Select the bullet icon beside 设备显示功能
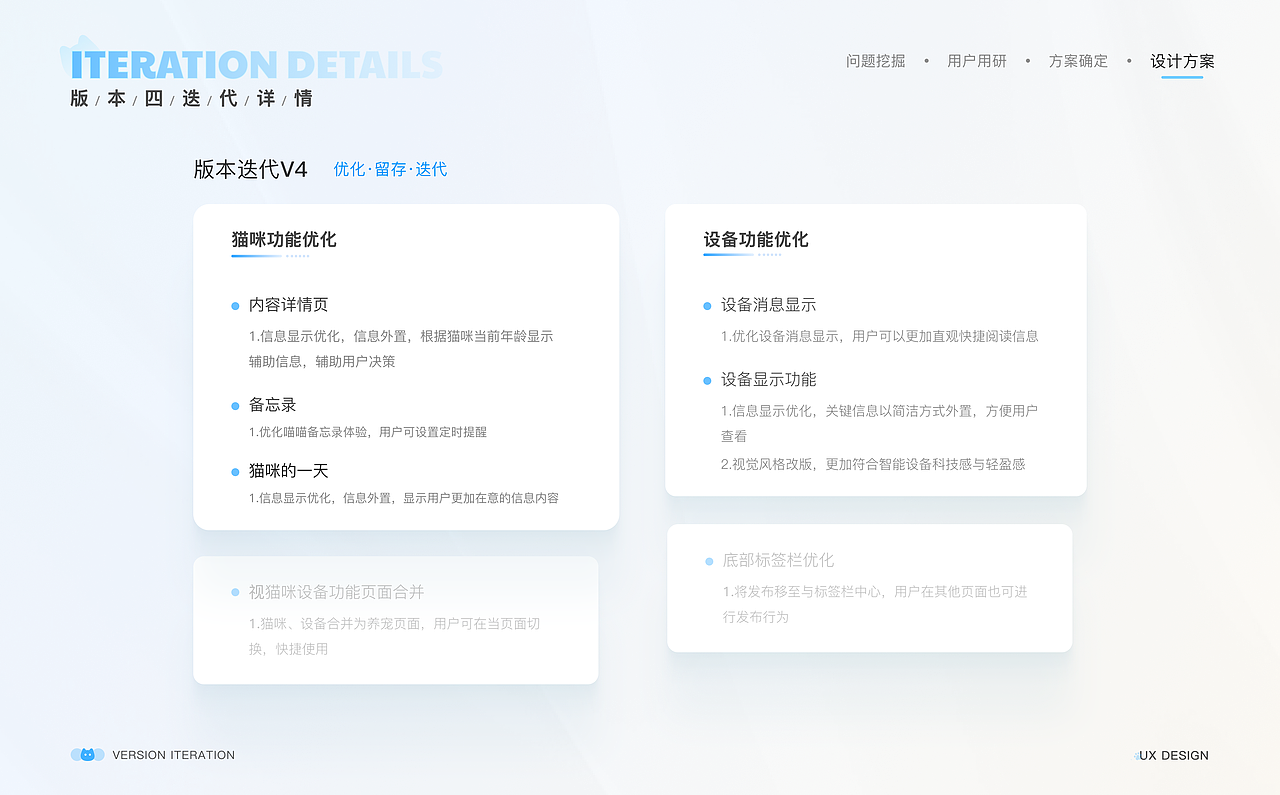 click(x=705, y=380)
